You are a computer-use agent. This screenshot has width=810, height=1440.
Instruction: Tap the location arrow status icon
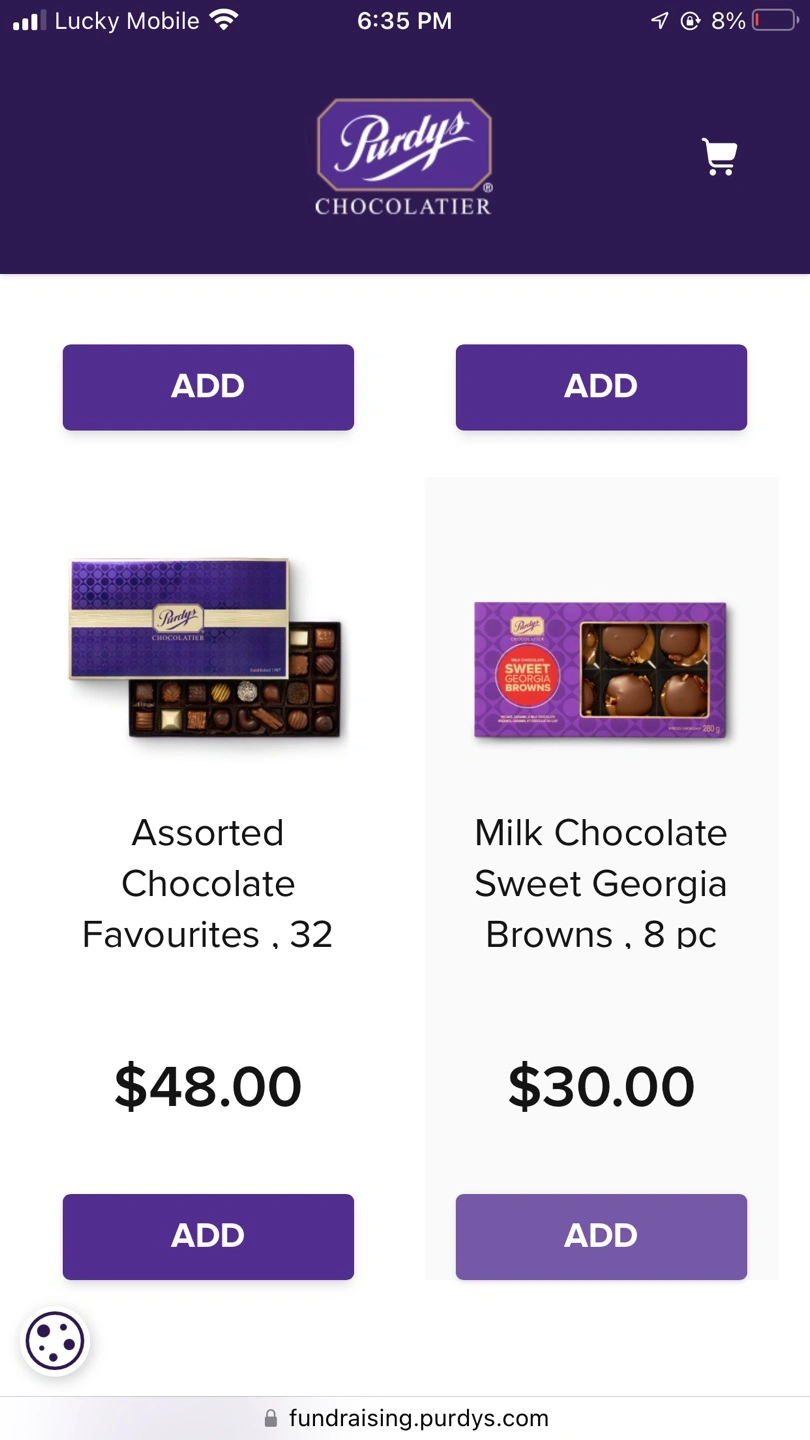coord(659,20)
